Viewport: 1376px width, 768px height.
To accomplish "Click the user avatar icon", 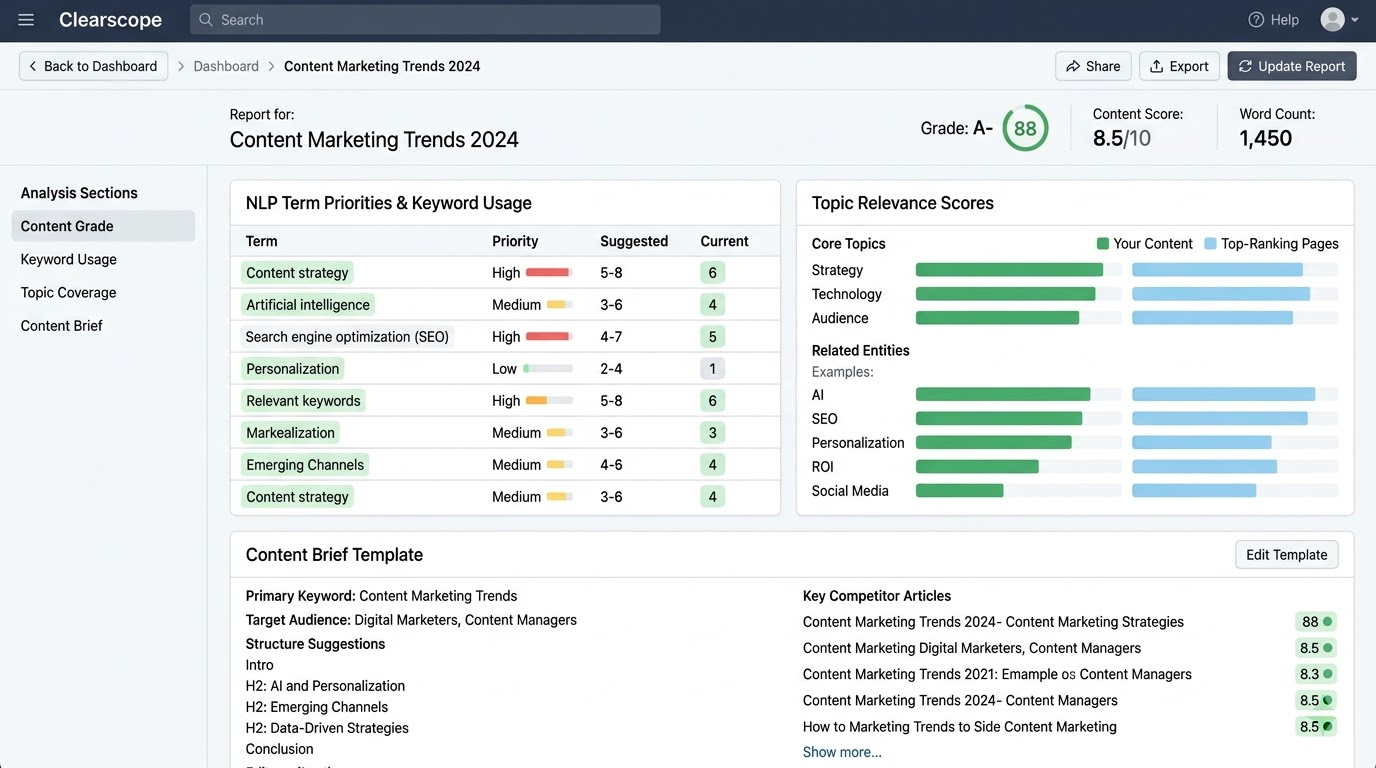I will pyautogui.click(x=1332, y=19).
